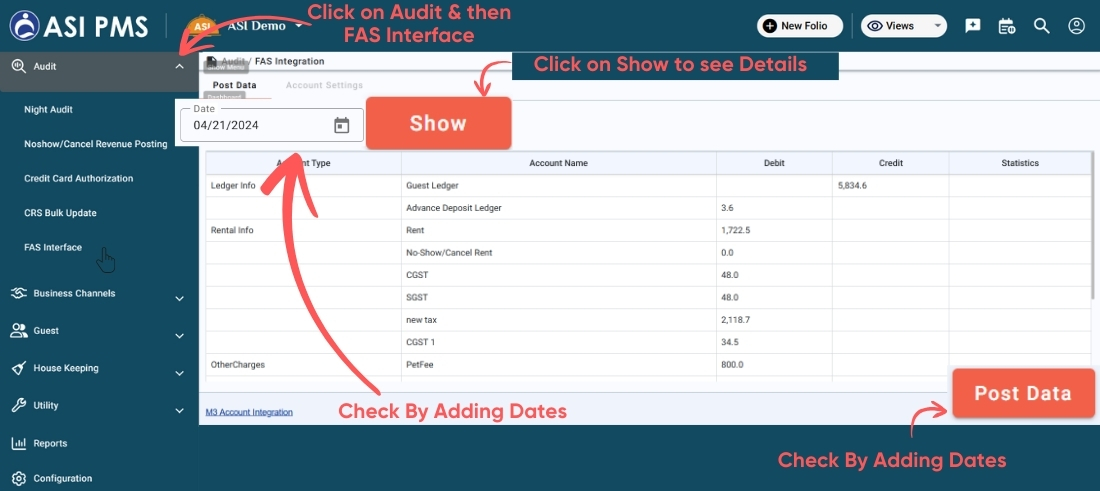Switch to the Account Settings tab

(324, 86)
